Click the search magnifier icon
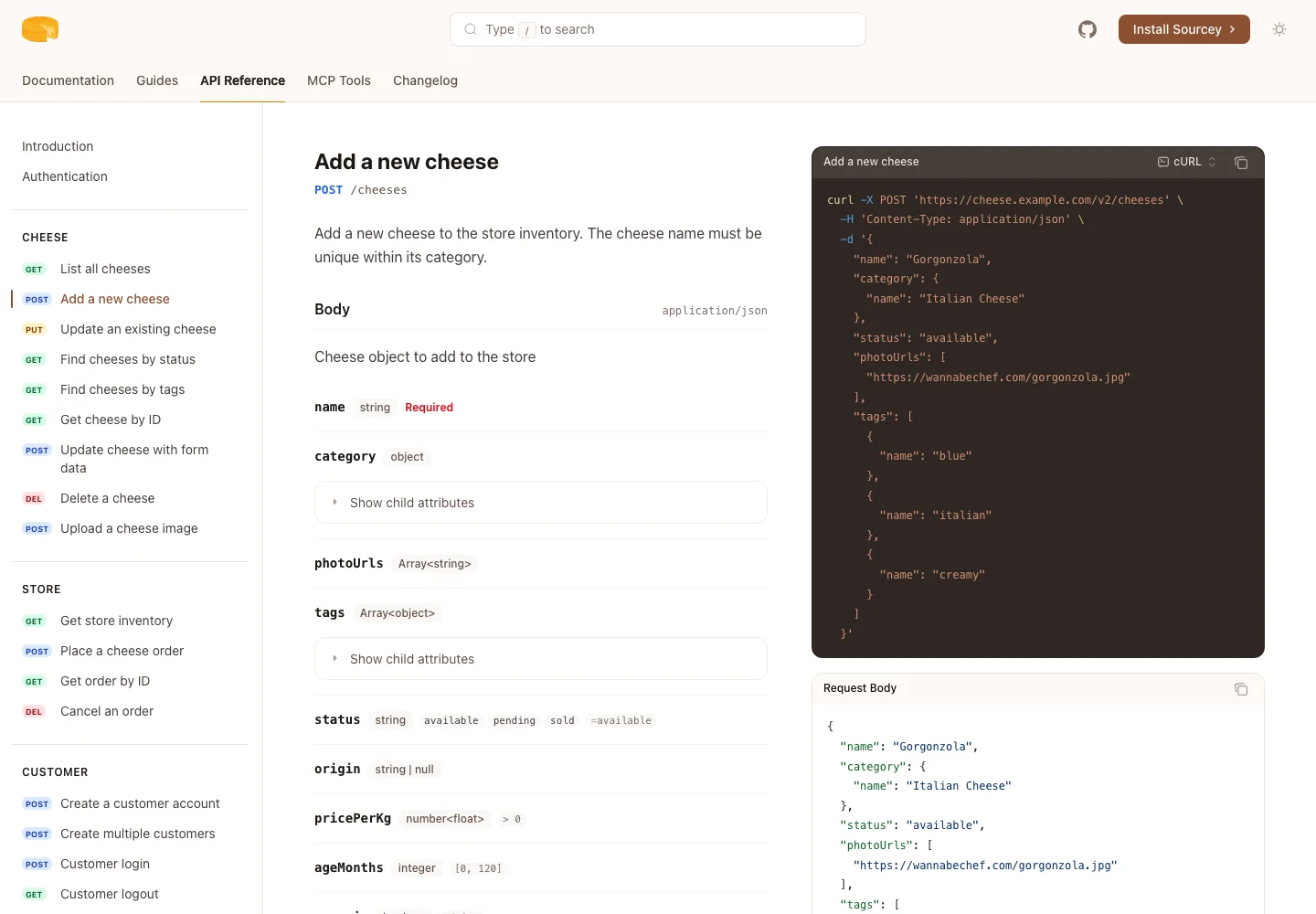Image resolution: width=1316 pixels, height=914 pixels. (x=471, y=29)
